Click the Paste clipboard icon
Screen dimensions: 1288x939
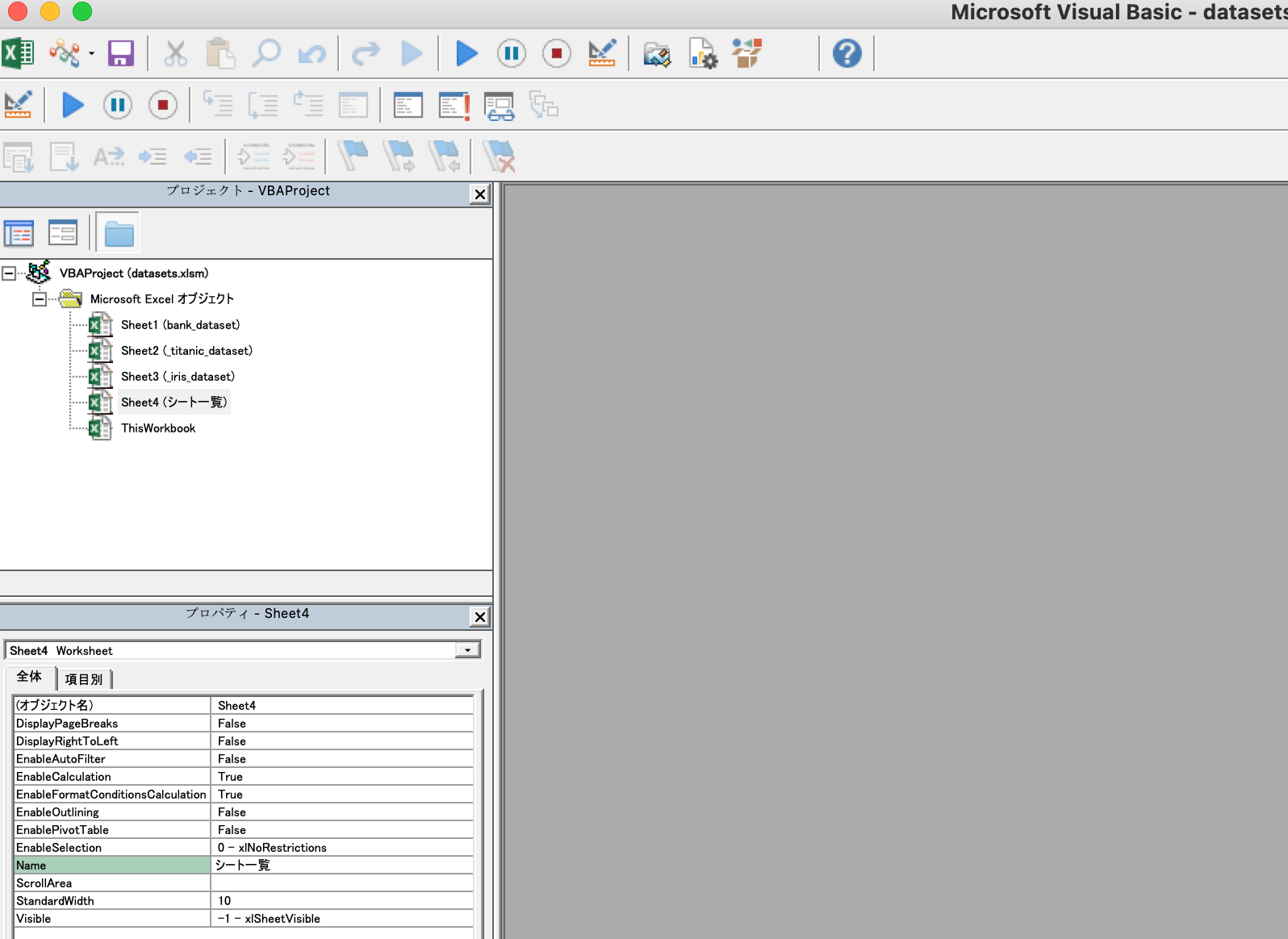(x=220, y=54)
